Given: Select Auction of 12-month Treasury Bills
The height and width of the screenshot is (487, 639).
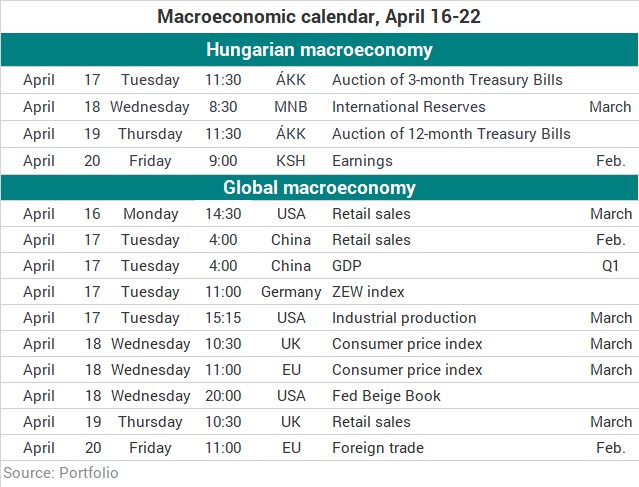Looking at the screenshot, I should point(451,134).
